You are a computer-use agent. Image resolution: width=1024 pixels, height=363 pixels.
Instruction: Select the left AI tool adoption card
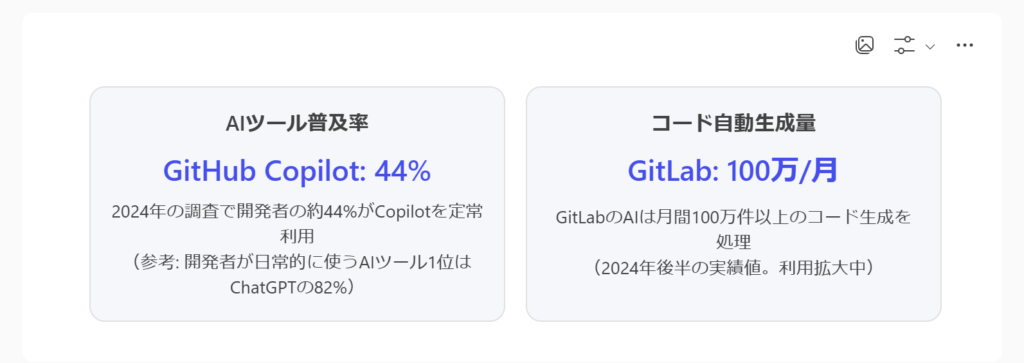coord(297,204)
